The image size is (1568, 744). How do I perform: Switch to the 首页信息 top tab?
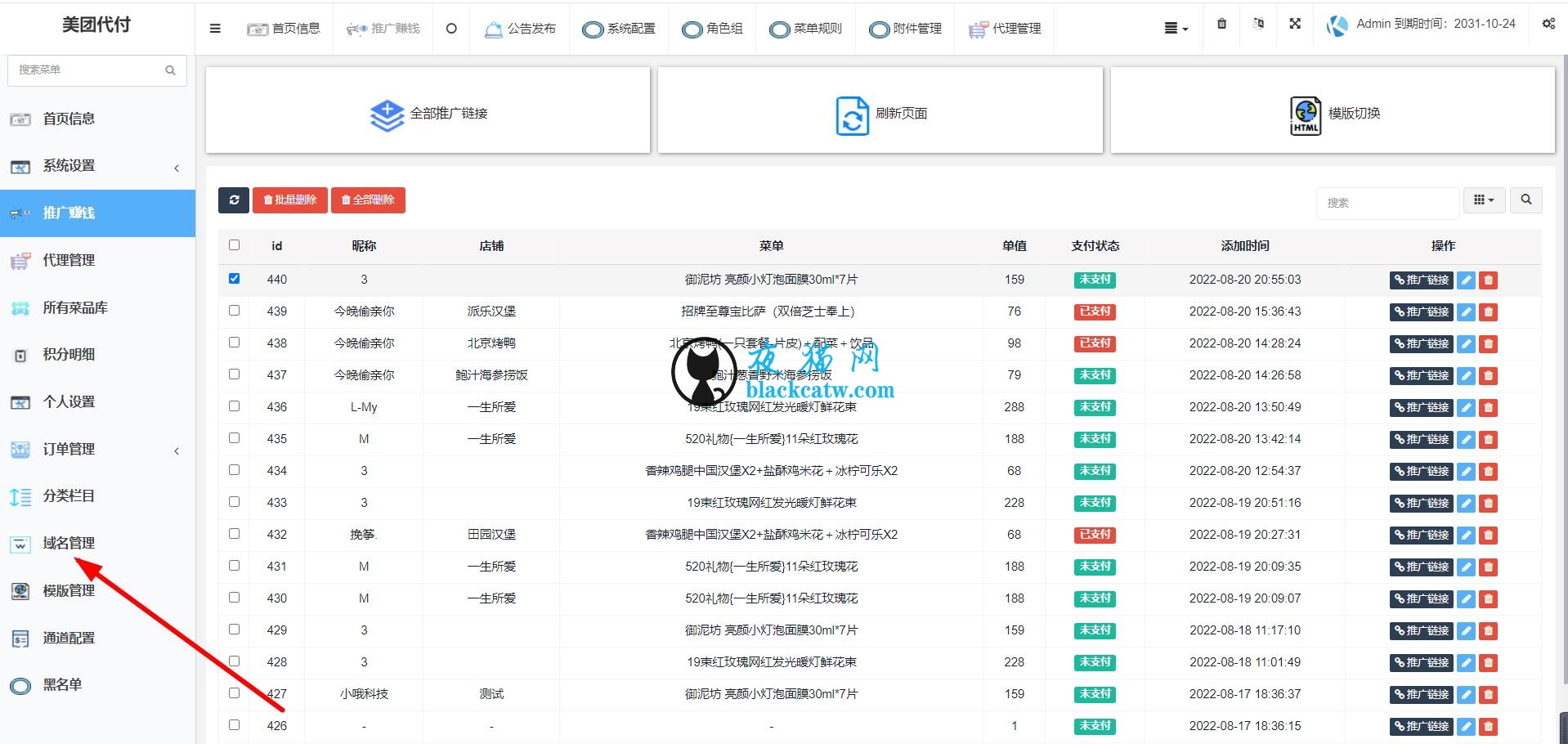point(284,29)
